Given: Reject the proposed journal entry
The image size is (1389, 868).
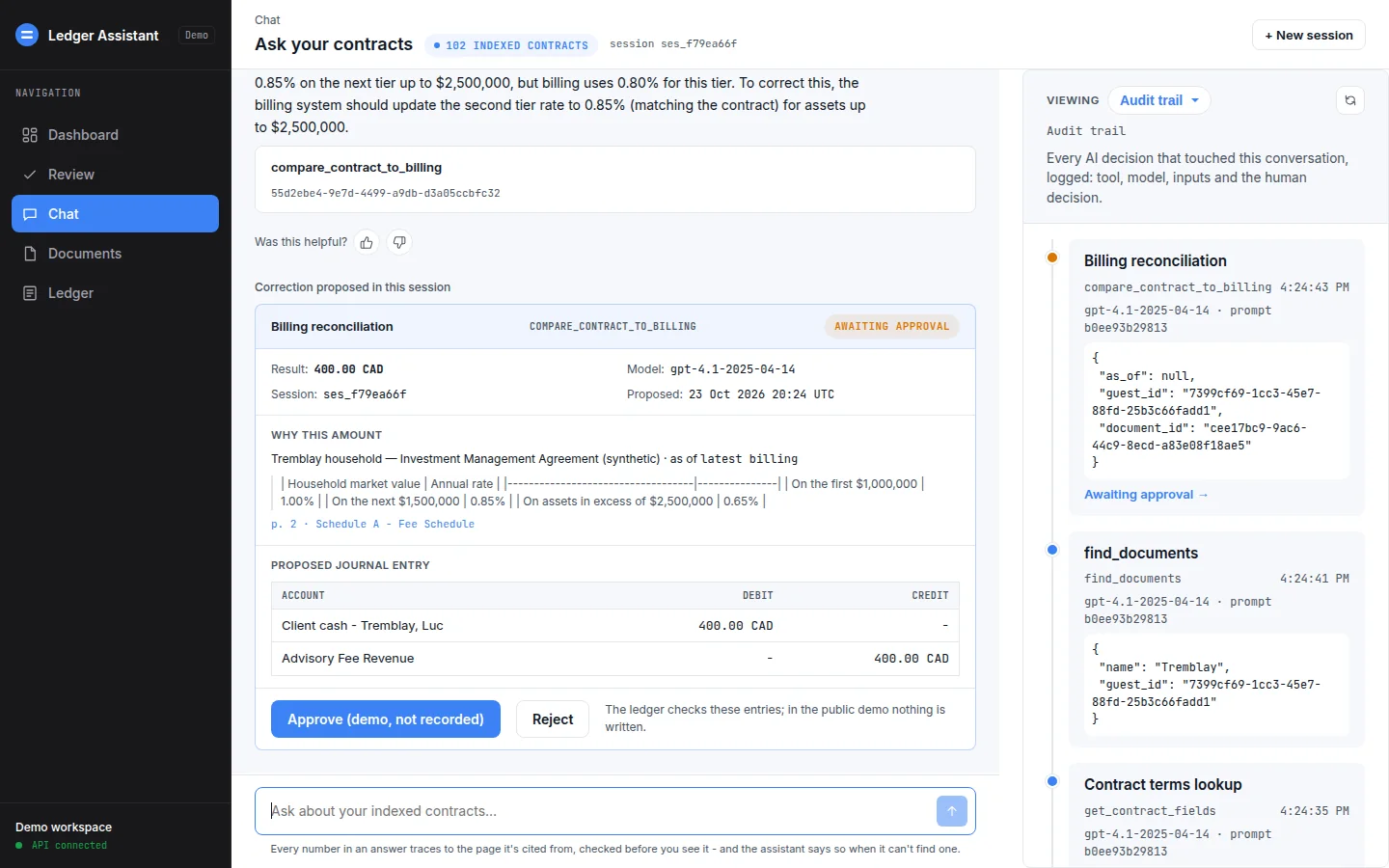Looking at the screenshot, I should click(x=553, y=719).
